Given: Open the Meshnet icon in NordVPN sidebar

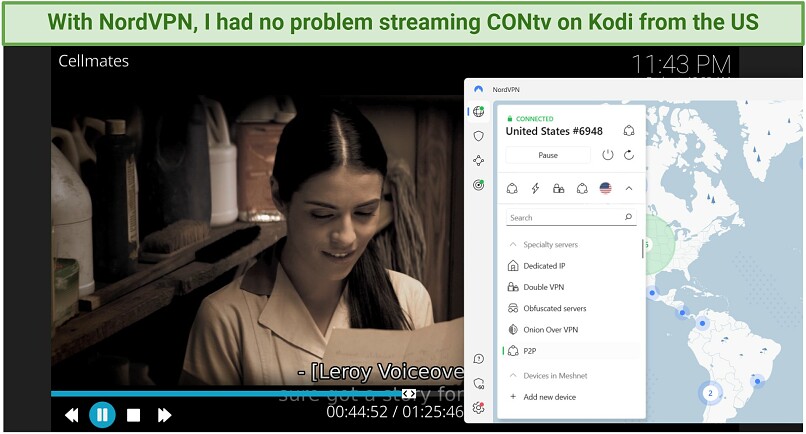Looking at the screenshot, I should click(x=479, y=160).
